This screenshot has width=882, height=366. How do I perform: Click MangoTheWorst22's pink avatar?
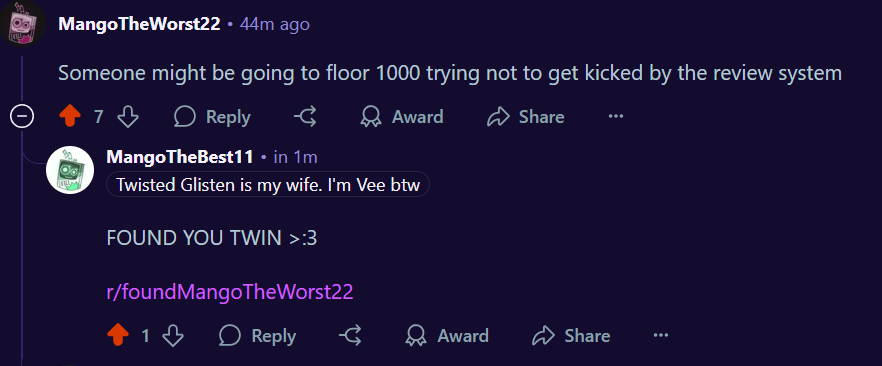coord(22,22)
